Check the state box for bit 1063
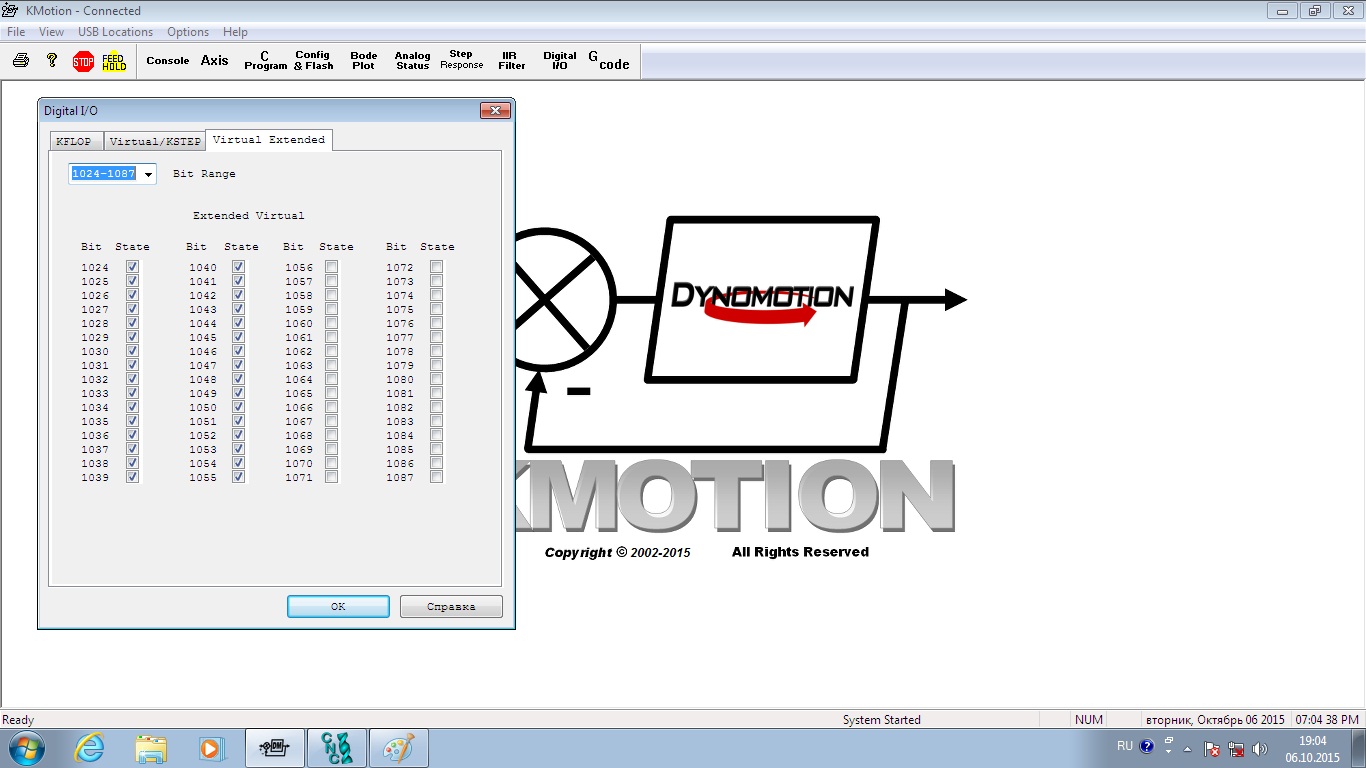Screen dimensions: 1366x768 [x=331, y=365]
